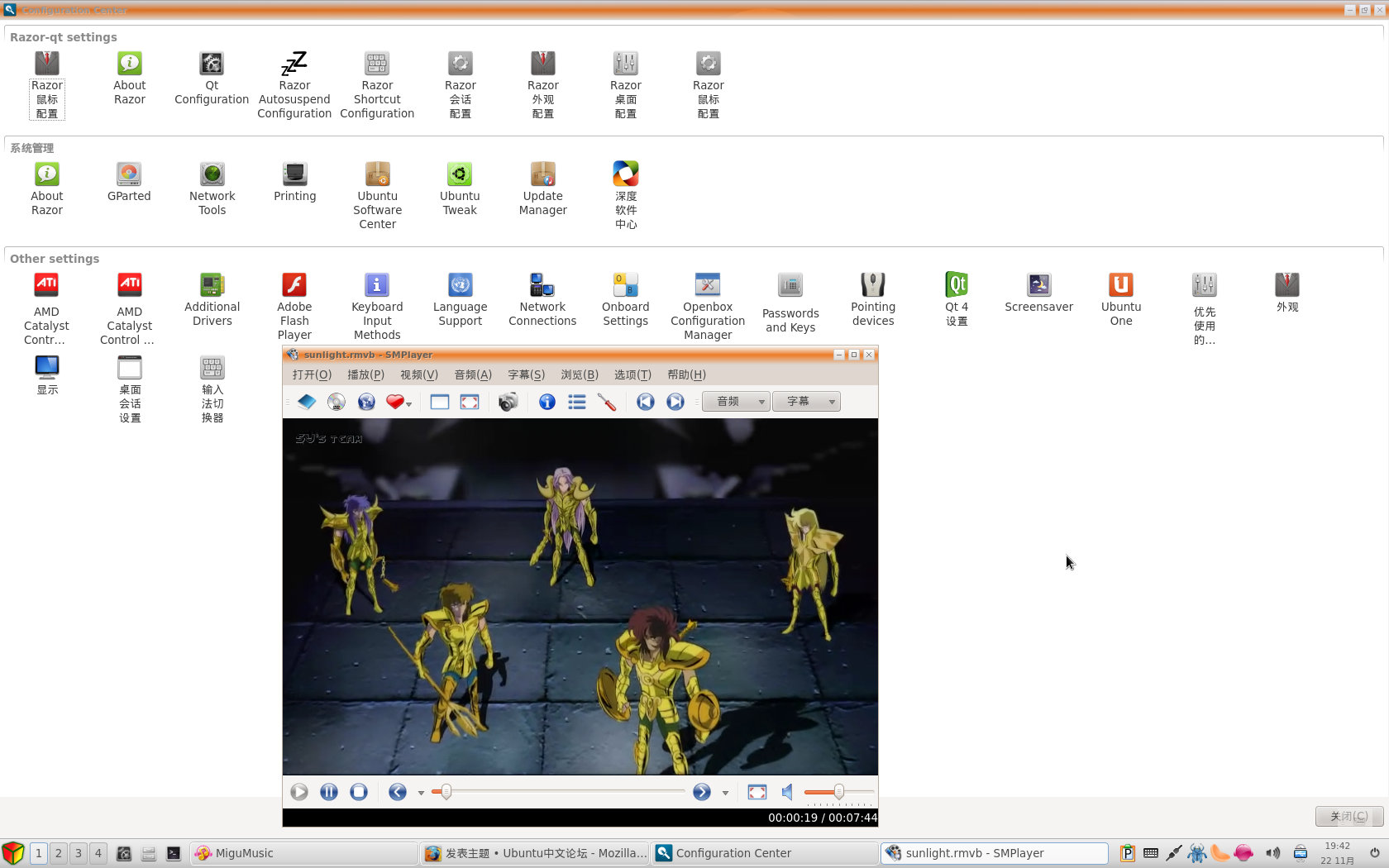Click the forward arrow button
This screenshot has height=868, width=1389.
point(702,792)
